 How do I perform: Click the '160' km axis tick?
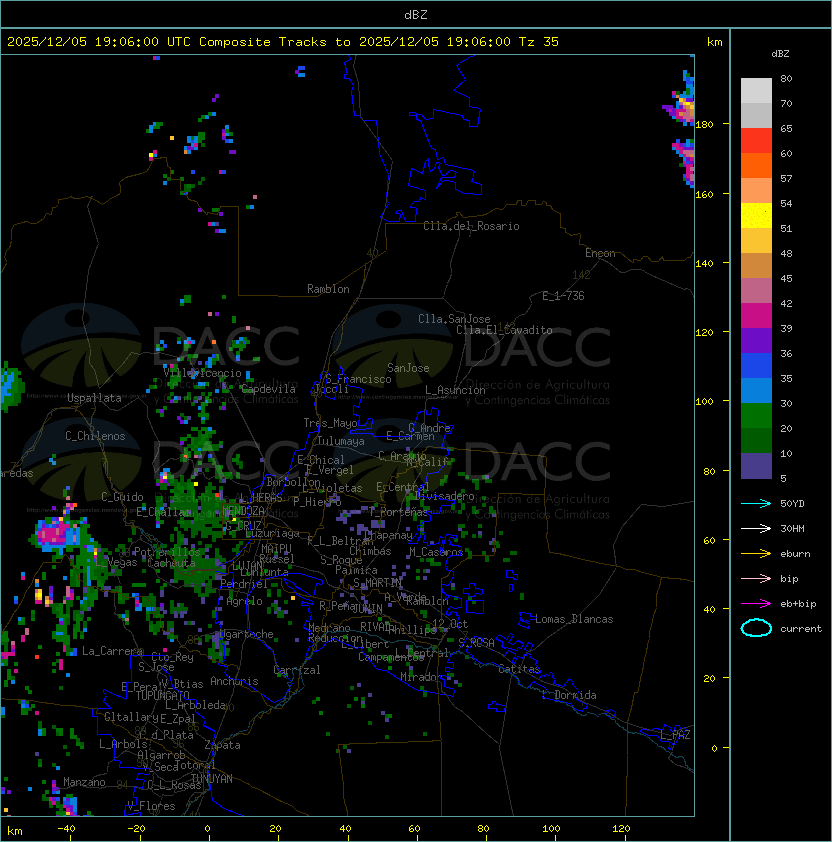click(704, 194)
